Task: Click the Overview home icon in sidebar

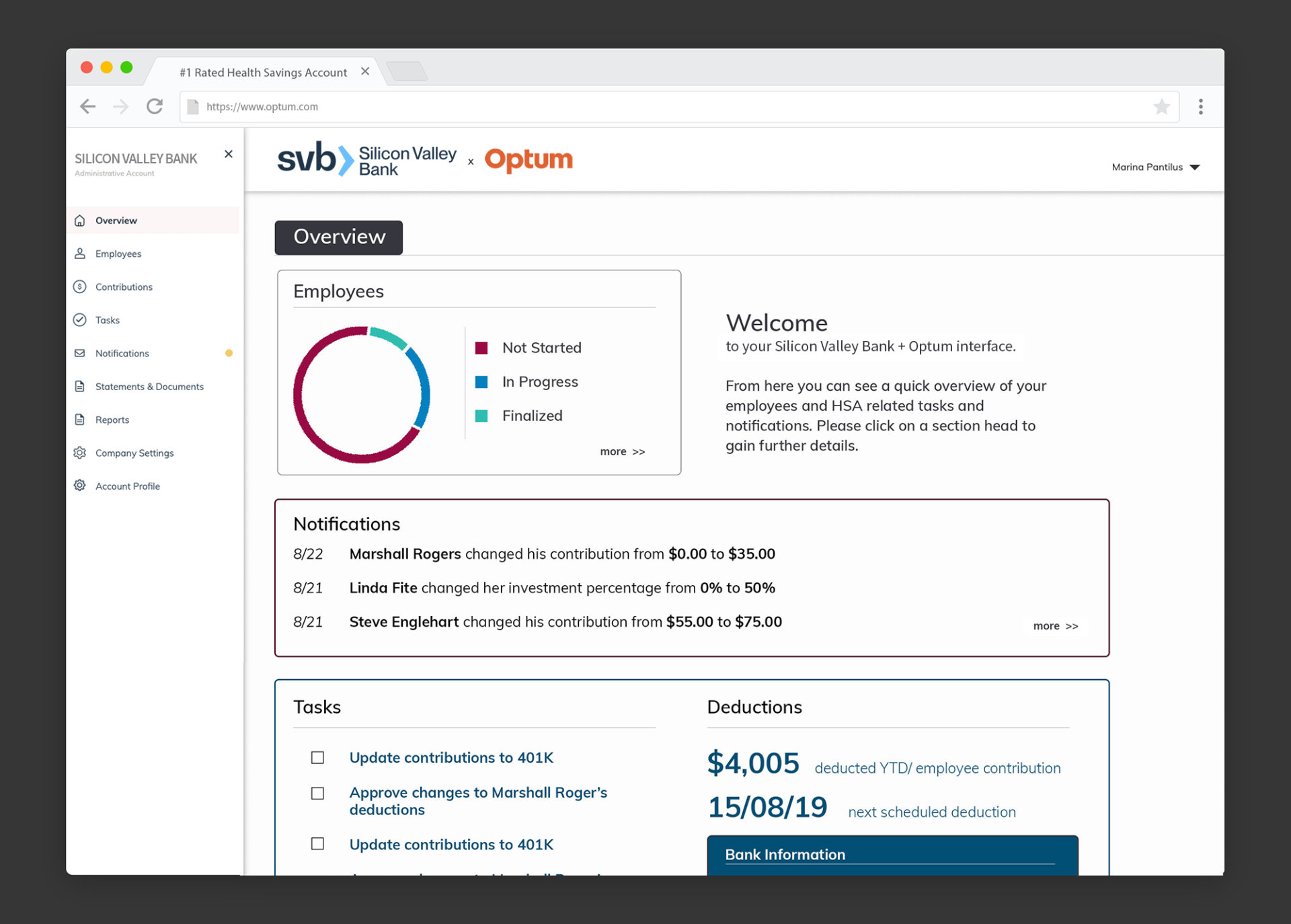Action: pos(79,221)
